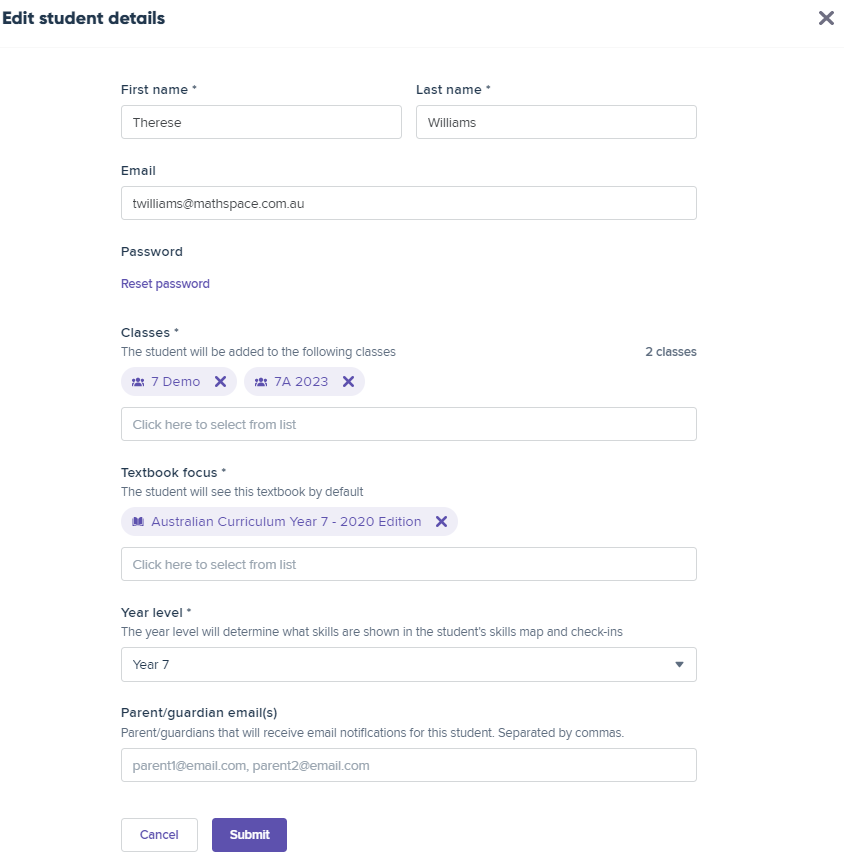Viewport: 844px width, 855px height.
Task: Close the Edit student details dialog
Action: [x=826, y=18]
